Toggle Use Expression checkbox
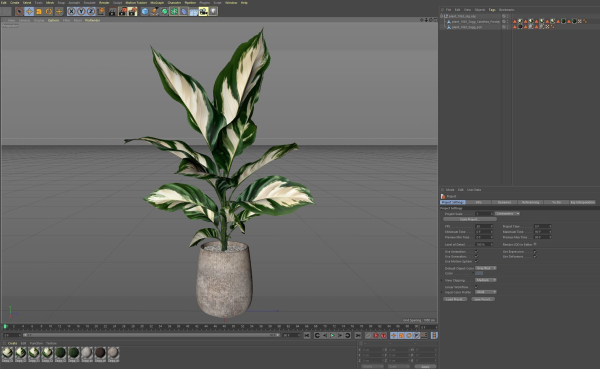The image size is (600, 369). coord(535,251)
